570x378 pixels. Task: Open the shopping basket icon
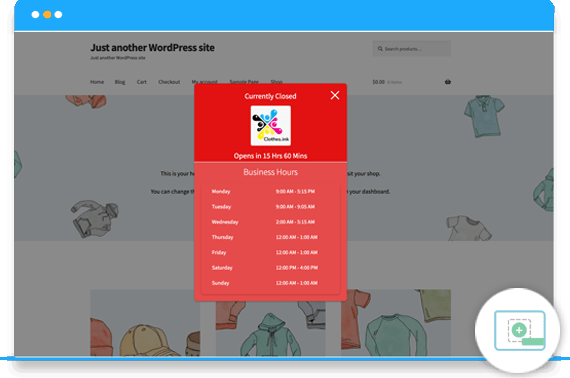[x=447, y=82]
